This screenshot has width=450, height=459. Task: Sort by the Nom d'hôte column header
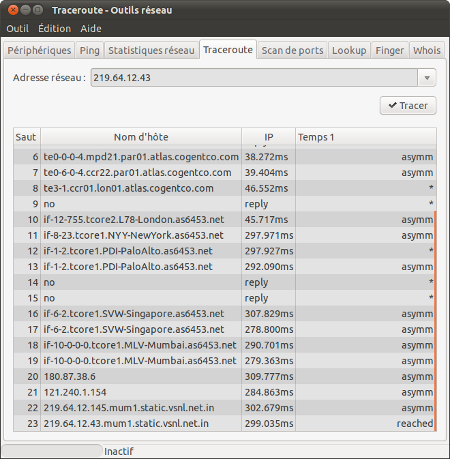click(141, 137)
